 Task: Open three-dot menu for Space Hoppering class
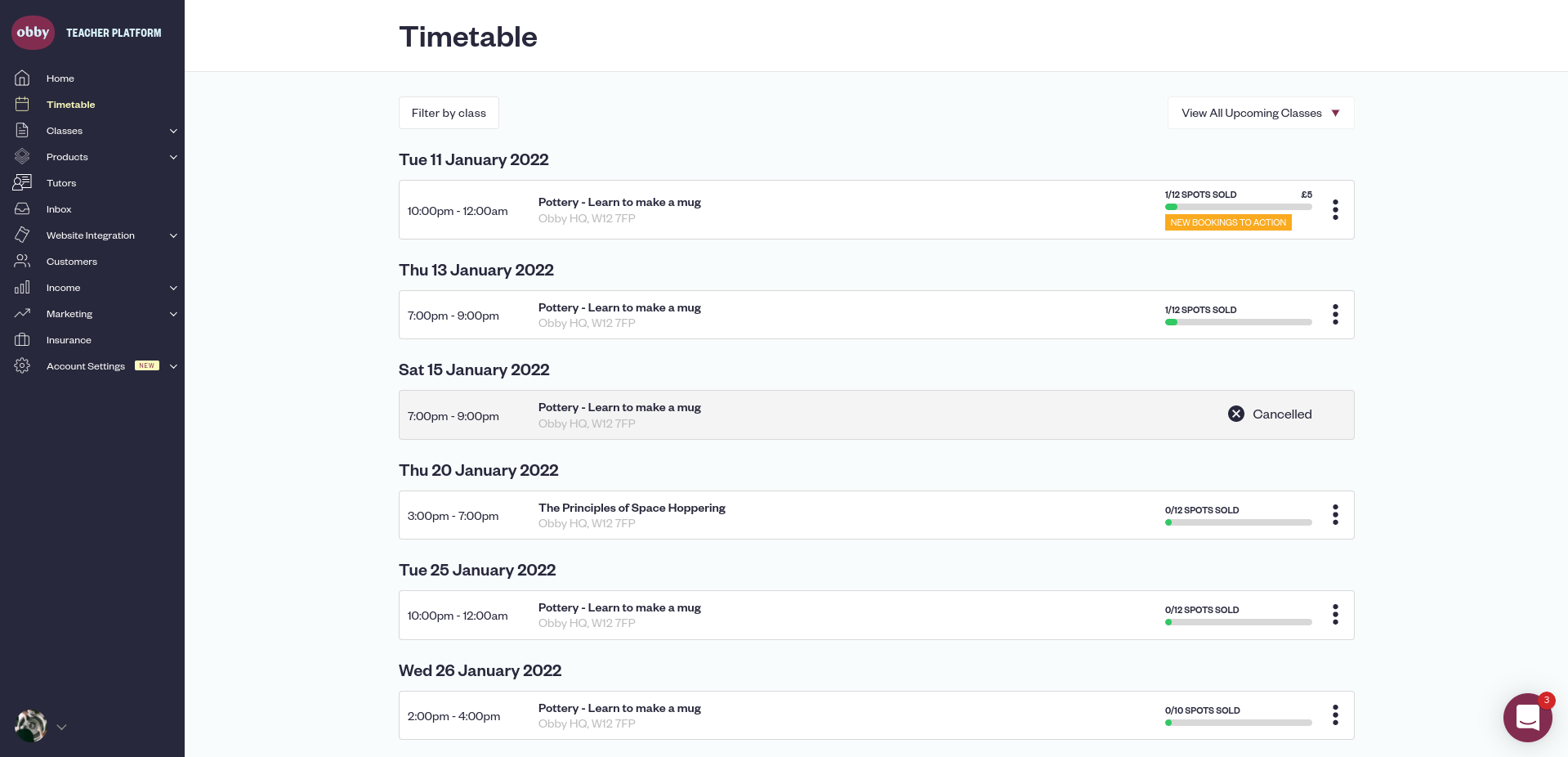coord(1335,515)
